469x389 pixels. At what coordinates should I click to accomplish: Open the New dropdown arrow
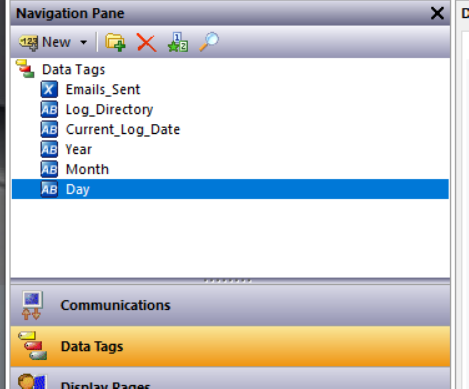(84, 42)
